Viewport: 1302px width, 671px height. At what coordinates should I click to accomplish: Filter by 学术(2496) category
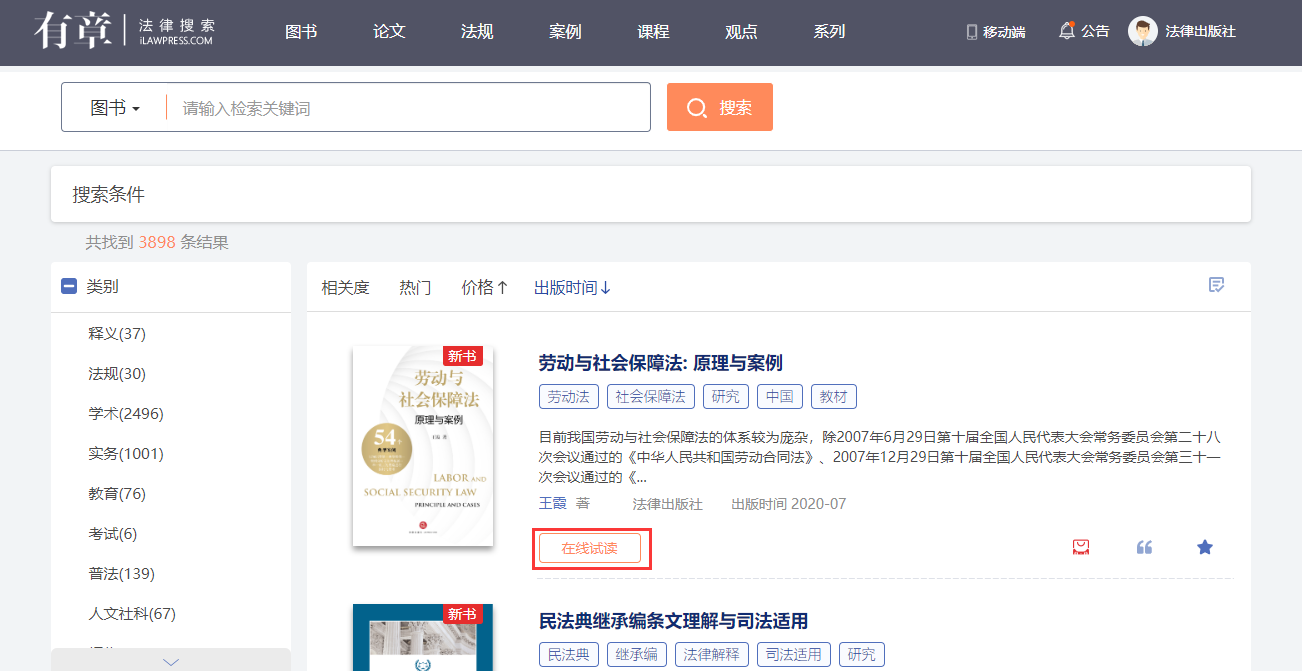pyautogui.click(x=126, y=414)
